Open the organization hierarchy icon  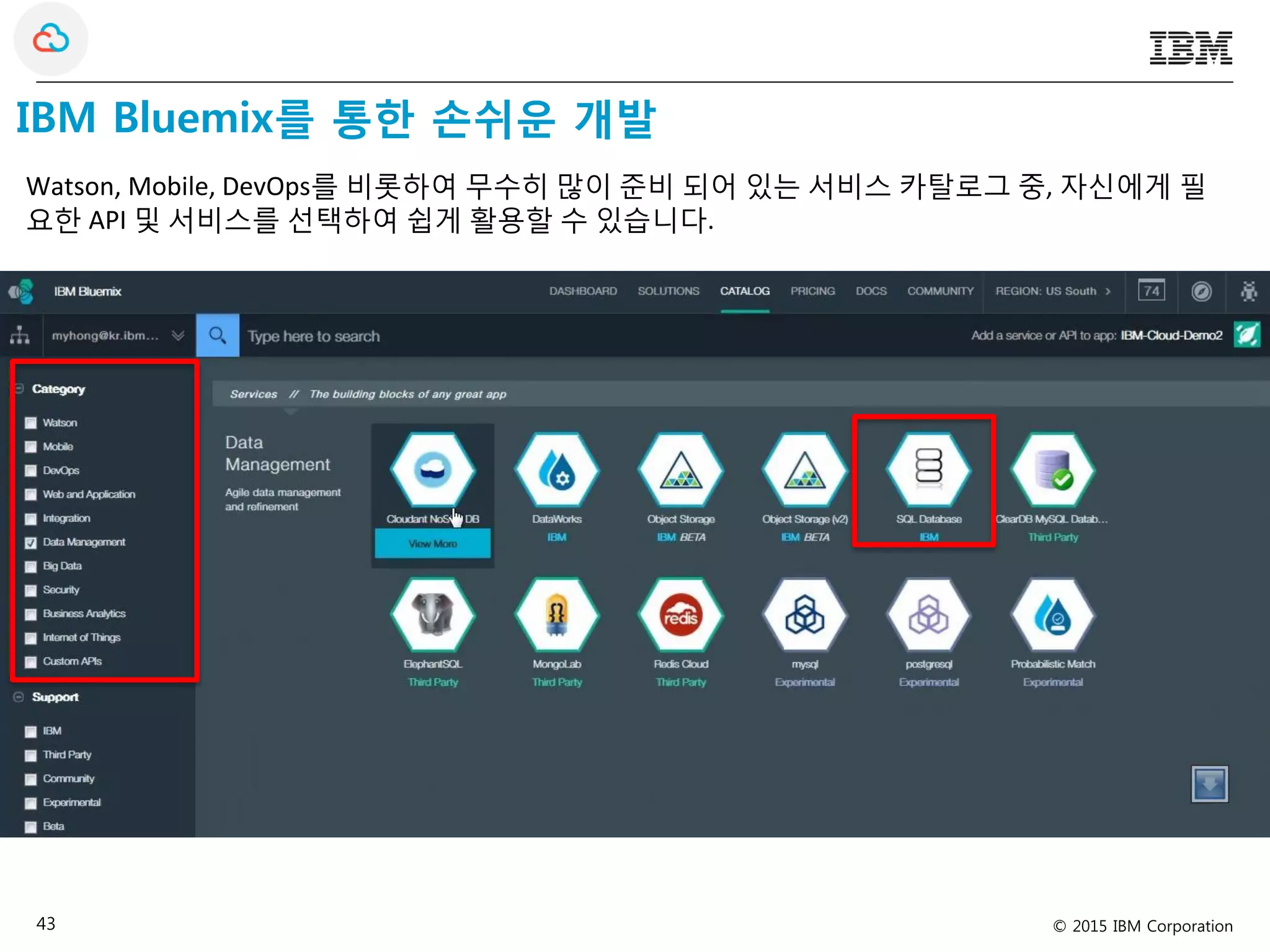20,335
